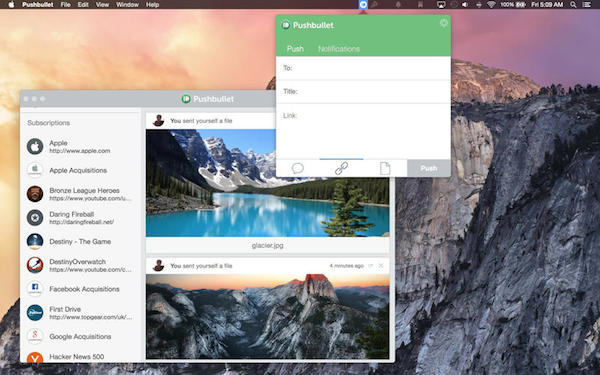Image resolution: width=600 pixels, height=375 pixels.
Task: Open Daring Fireball subscription icon
Action: 35,218
